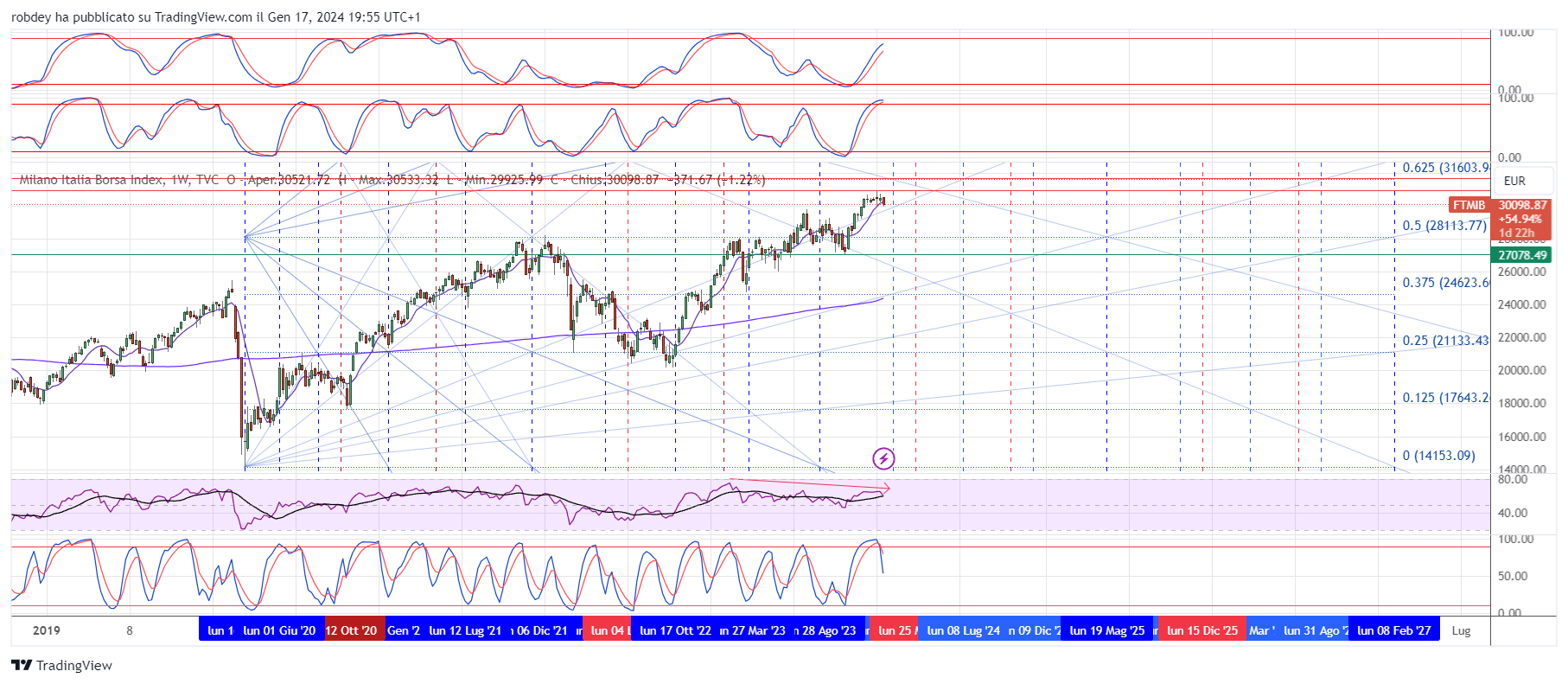Image resolution: width=1568 pixels, height=684 pixels.
Task: Click the 'Milano Italia Borsa Index' chart title
Action: 92,180
